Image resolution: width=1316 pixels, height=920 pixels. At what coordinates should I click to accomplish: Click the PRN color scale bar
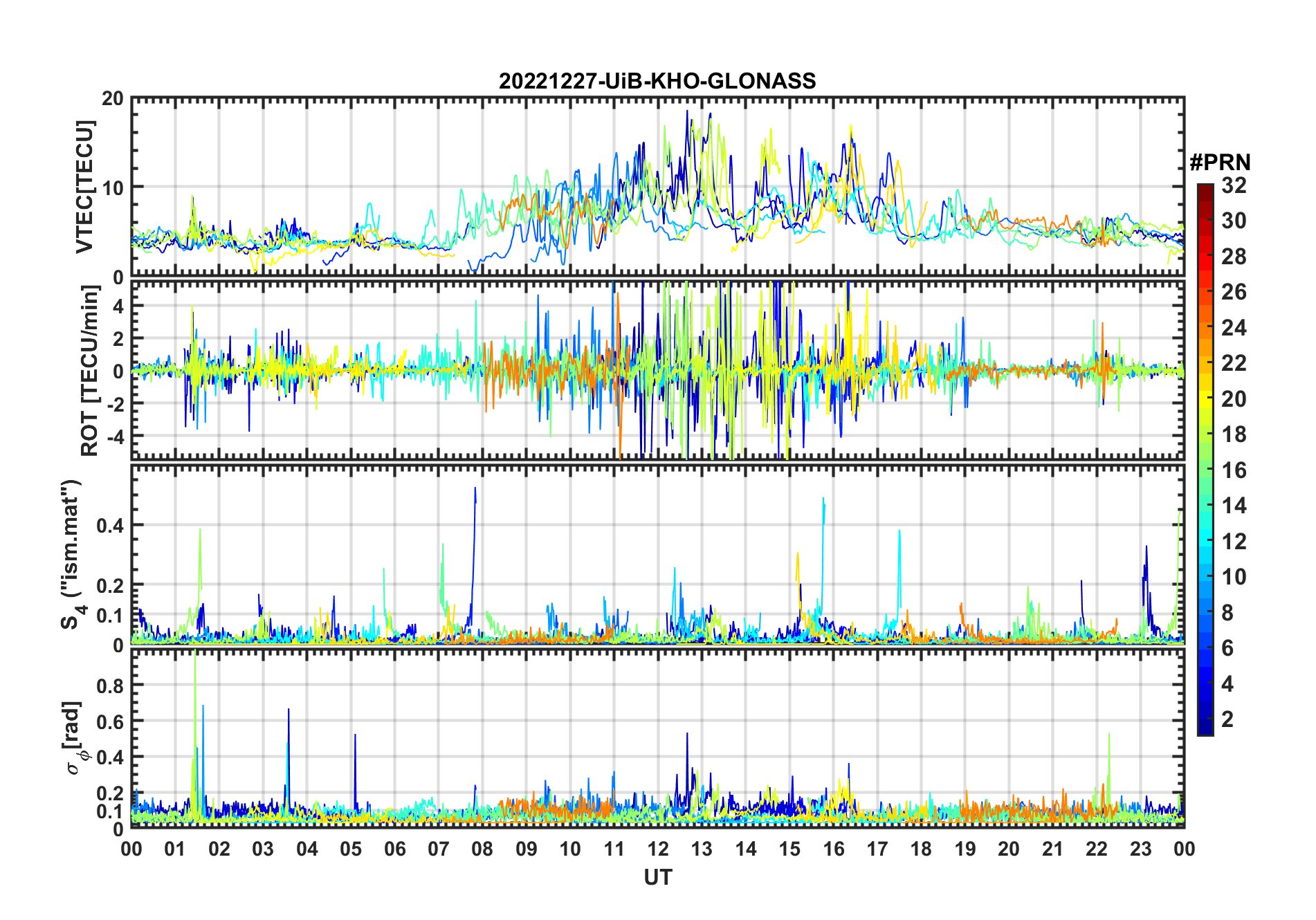pos(1205,459)
